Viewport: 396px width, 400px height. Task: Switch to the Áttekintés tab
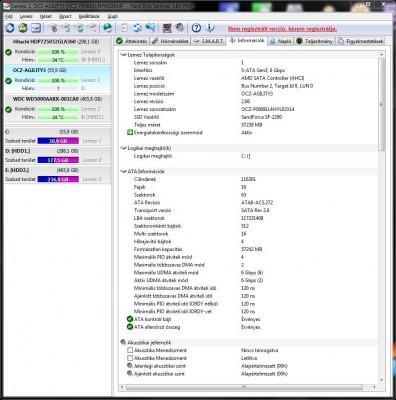(132, 41)
